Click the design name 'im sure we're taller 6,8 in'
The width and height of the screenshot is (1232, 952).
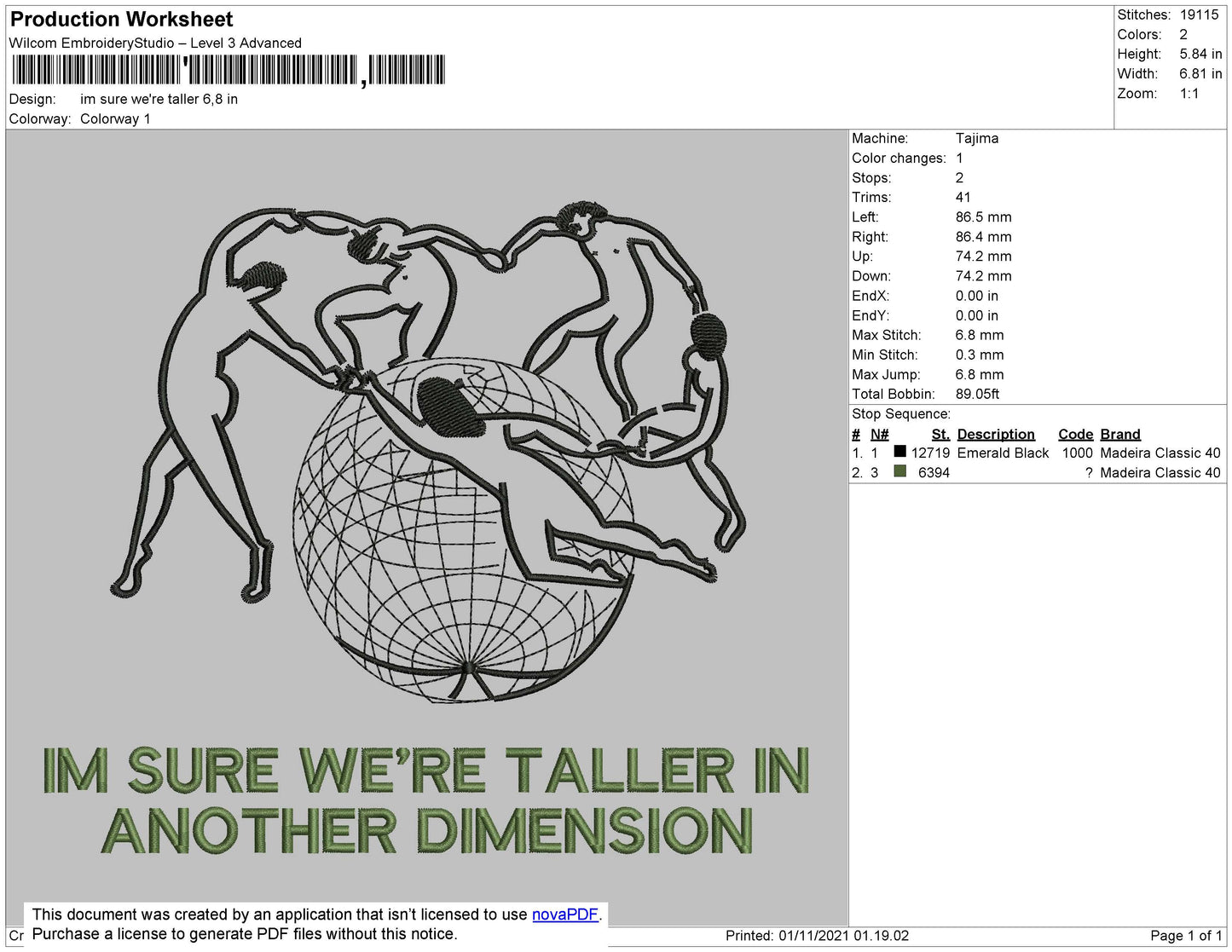[159, 99]
